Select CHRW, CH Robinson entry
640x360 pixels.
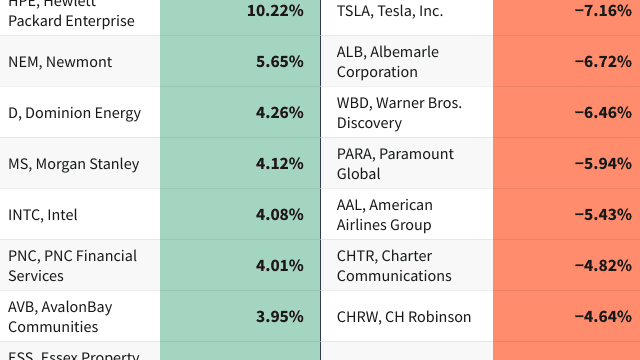pyautogui.click(x=404, y=317)
